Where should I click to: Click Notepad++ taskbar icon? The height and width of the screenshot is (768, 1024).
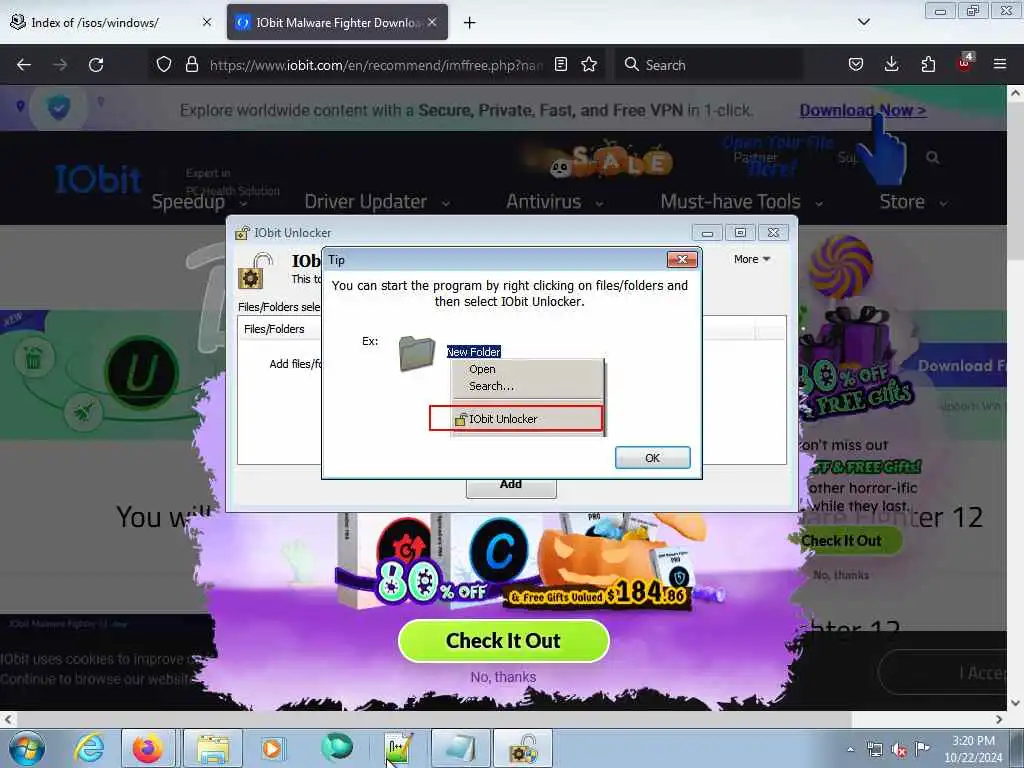point(398,748)
